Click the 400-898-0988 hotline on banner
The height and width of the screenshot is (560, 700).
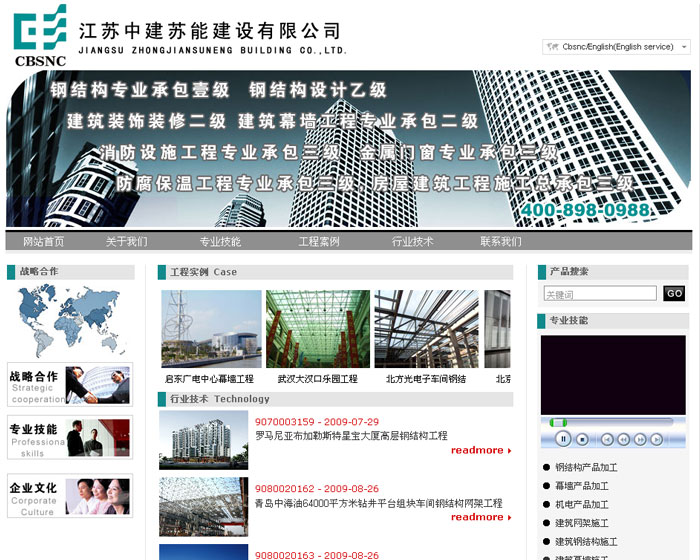click(x=585, y=210)
